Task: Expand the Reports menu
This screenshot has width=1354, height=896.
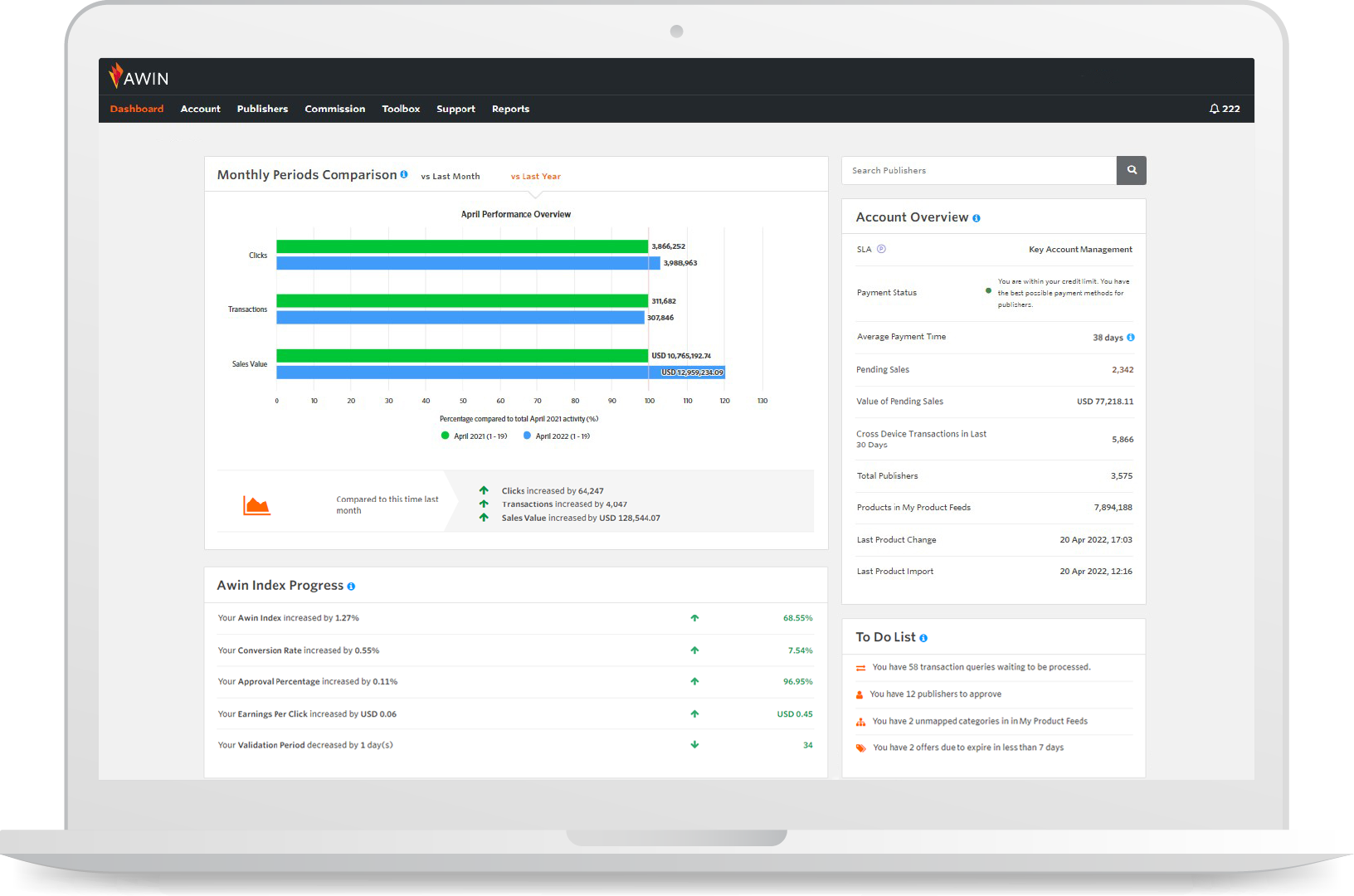Action: point(510,109)
